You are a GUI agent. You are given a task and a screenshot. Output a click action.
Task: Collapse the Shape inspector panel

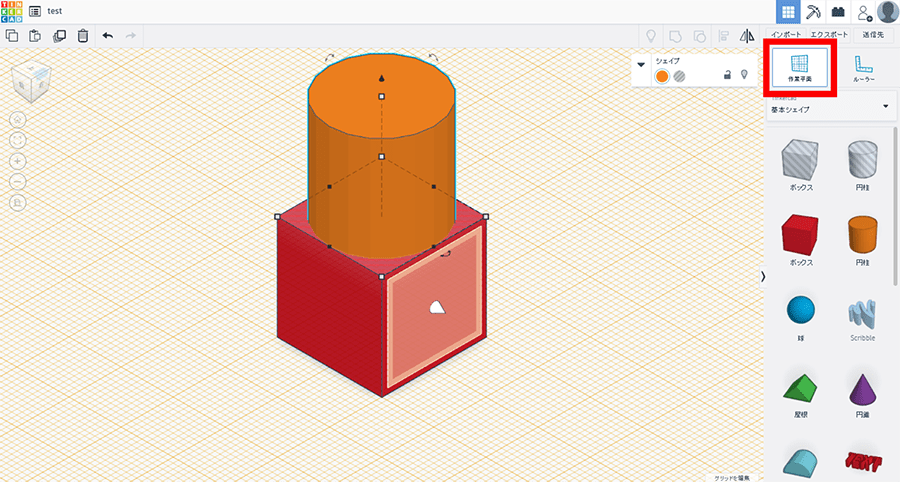click(x=641, y=64)
